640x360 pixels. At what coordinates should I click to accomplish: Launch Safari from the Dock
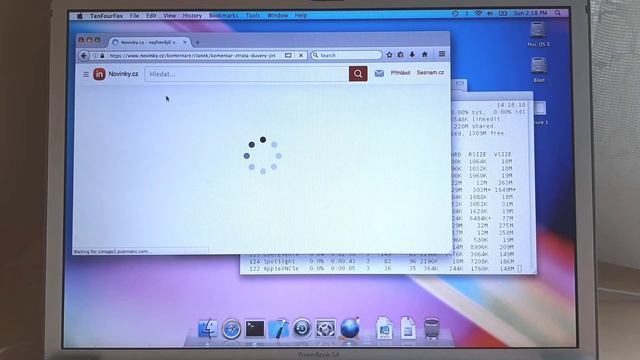click(x=231, y=329)
